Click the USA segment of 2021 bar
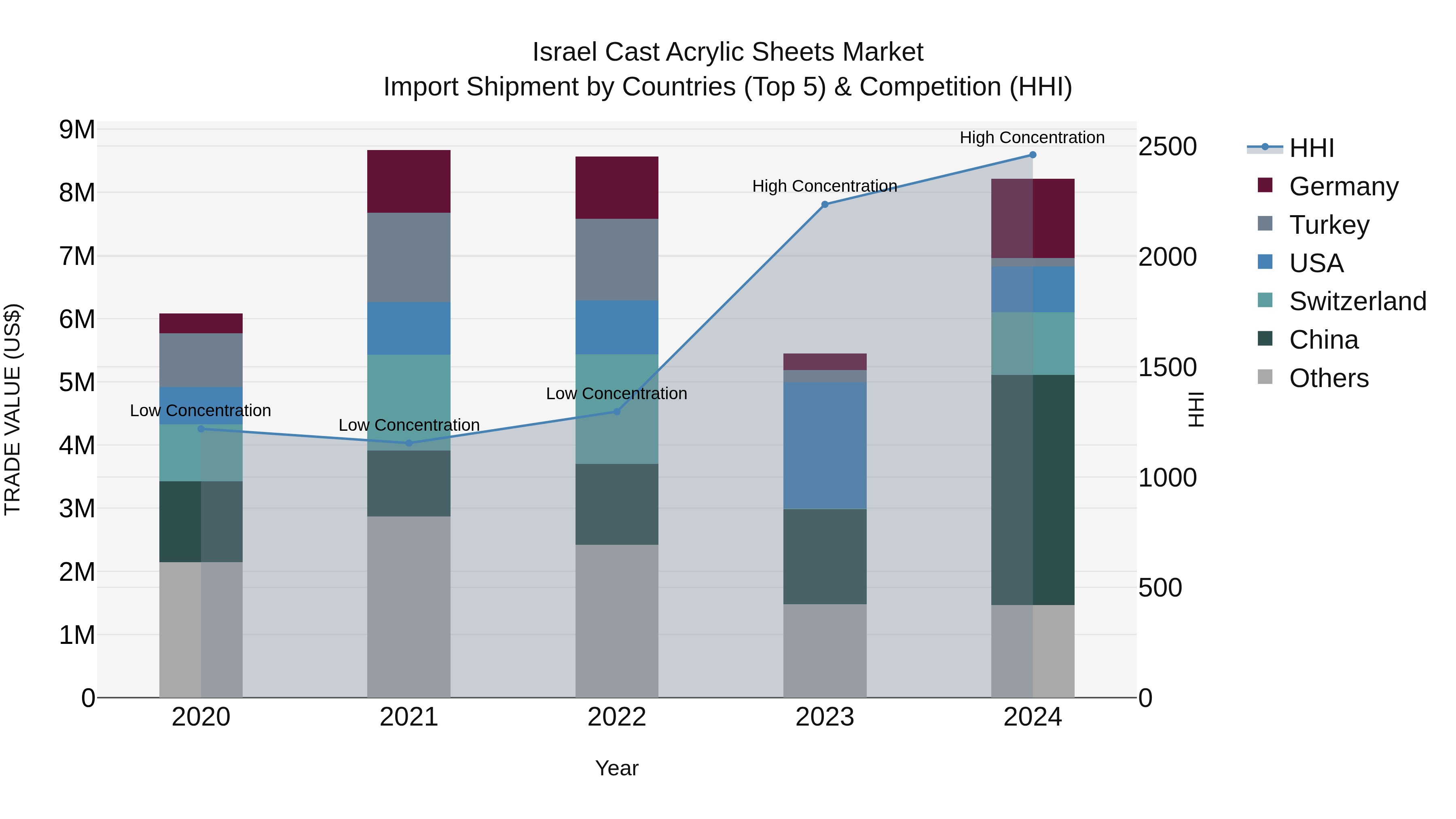Image resolution: width=1456 pixels, height=819 pixels. [408, 328]
